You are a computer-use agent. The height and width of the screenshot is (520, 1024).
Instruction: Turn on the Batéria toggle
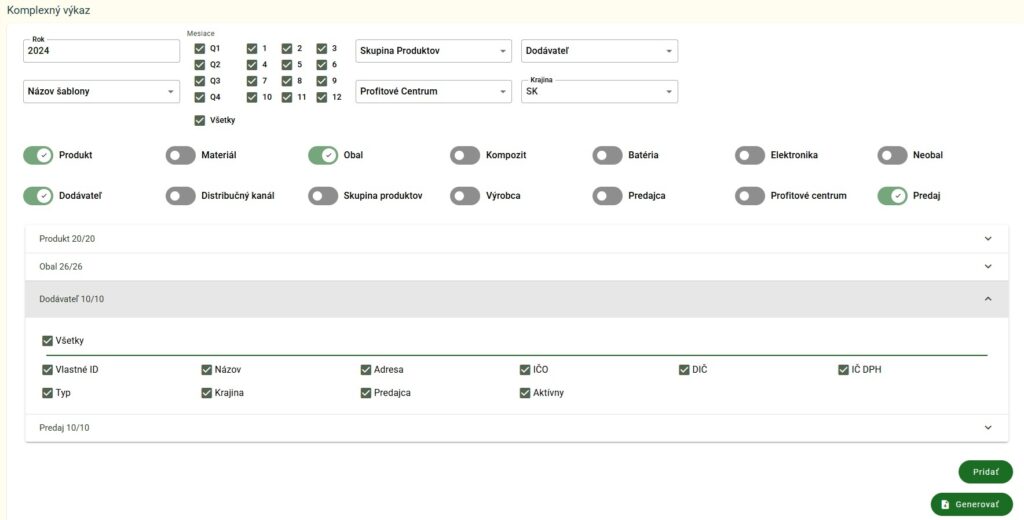coord(607,156)
